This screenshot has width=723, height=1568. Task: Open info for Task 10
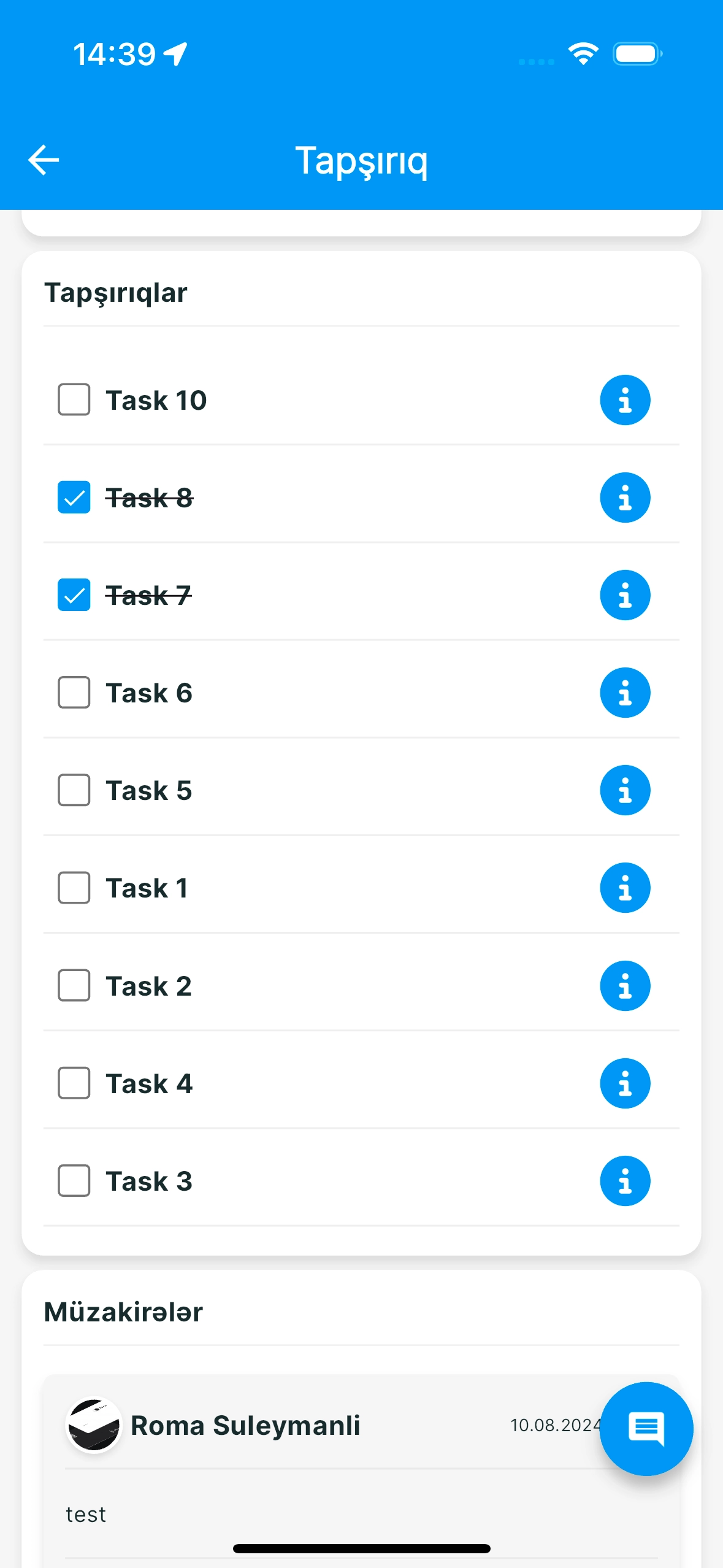coord(624,400)
